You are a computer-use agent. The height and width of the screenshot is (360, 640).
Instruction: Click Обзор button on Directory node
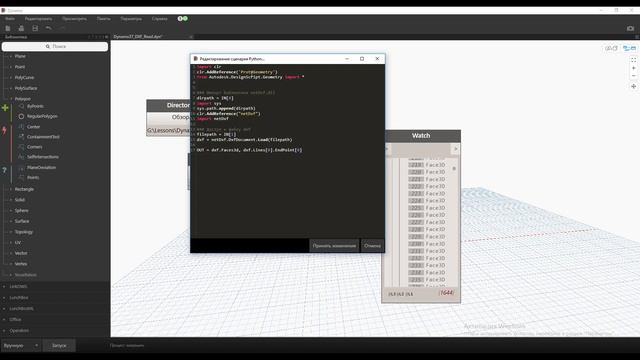pyautogui.click(x=180, y=117)
